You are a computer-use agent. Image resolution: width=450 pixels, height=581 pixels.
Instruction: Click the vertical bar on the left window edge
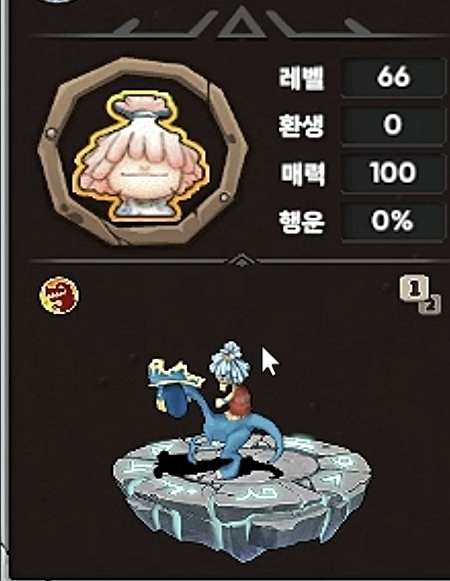(x=4, y=289)
